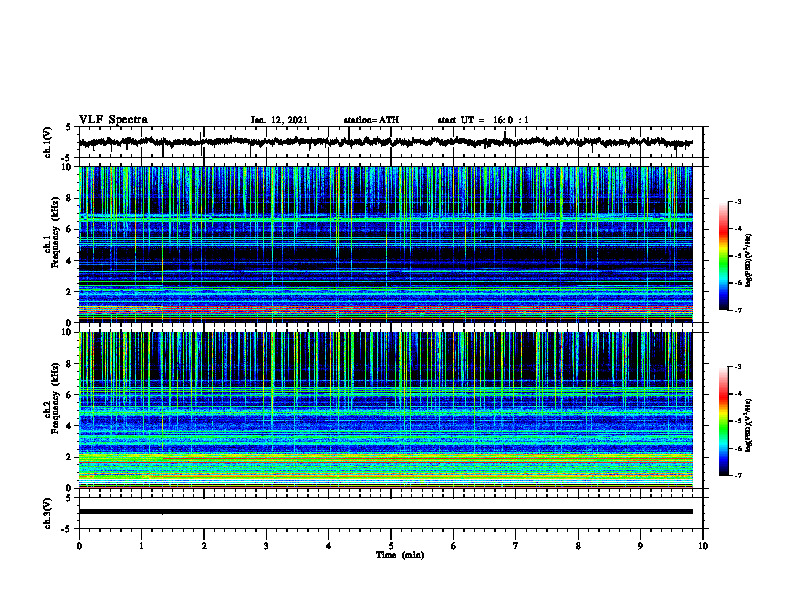Click the ch.1 color scale bar
The height and width of the screenshot is (612, 792).
tap(724, 256)
